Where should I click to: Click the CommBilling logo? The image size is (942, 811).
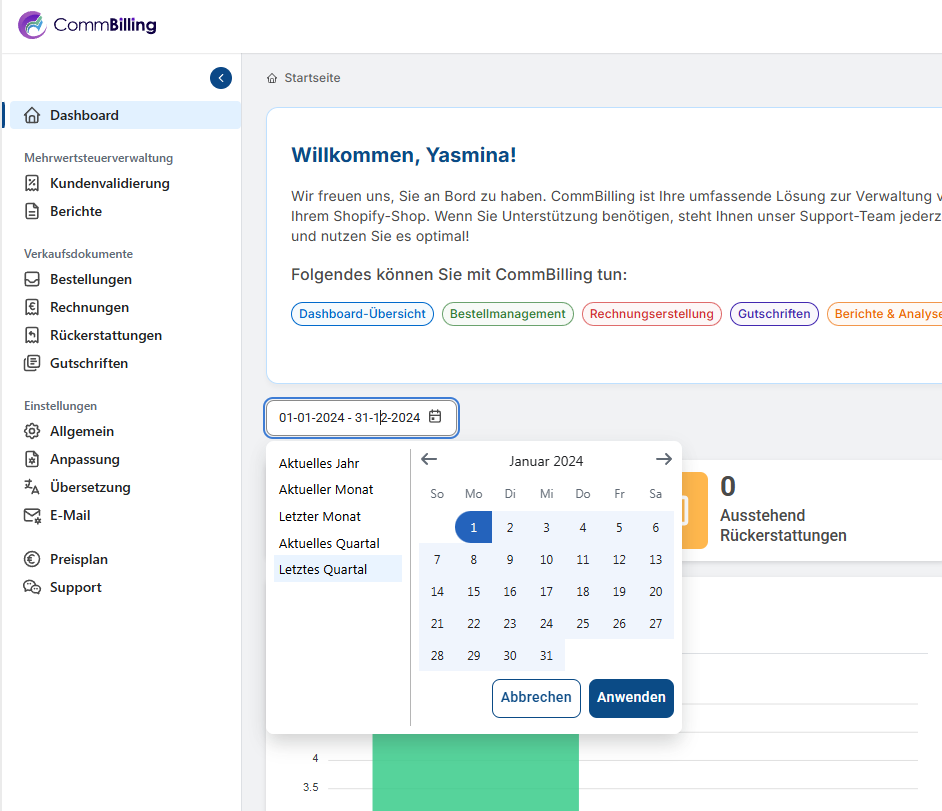88,25
